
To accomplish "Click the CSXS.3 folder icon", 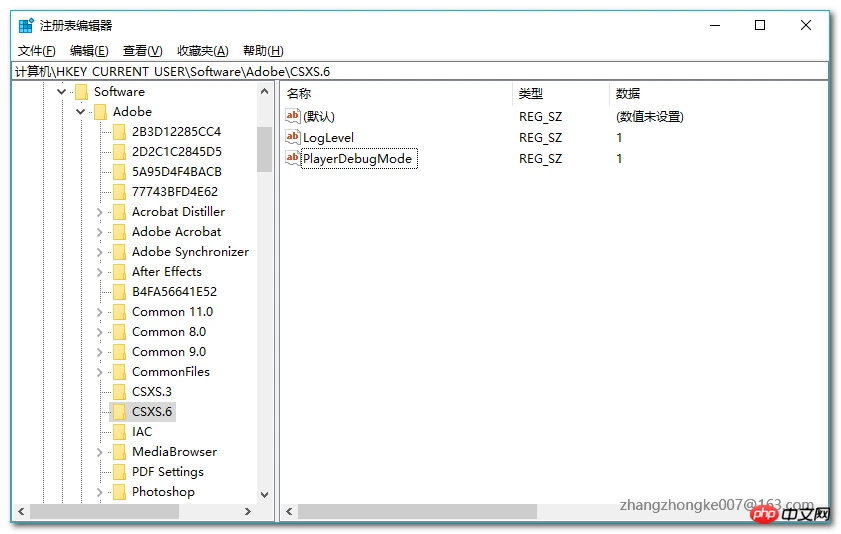I will pyautogui.click(x=120, y=392).
